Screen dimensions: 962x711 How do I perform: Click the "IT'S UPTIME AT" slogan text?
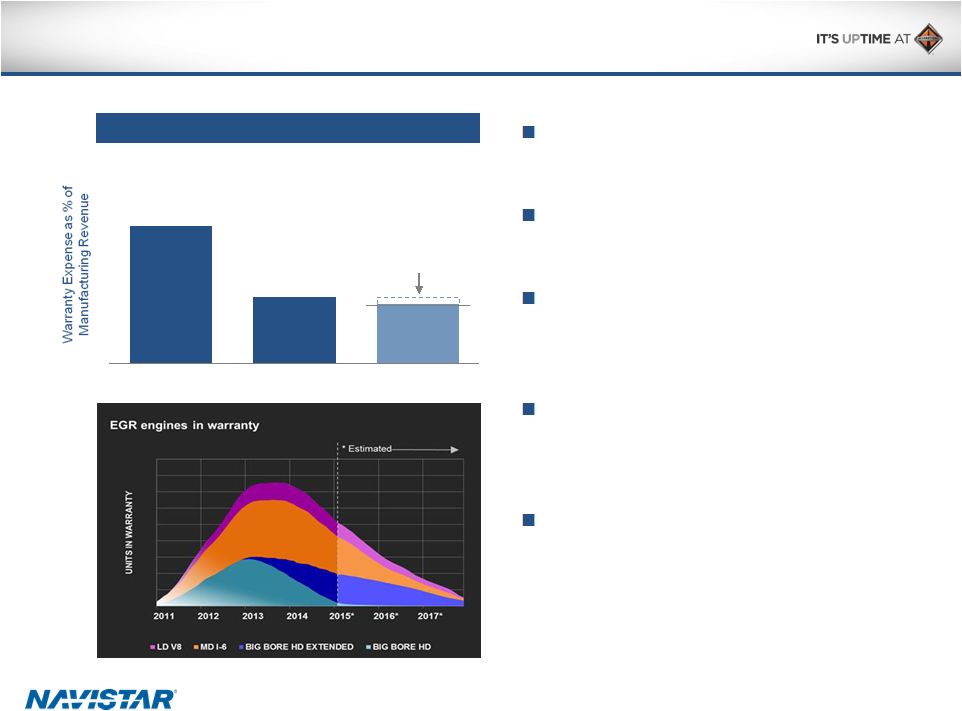click(858, 41)
